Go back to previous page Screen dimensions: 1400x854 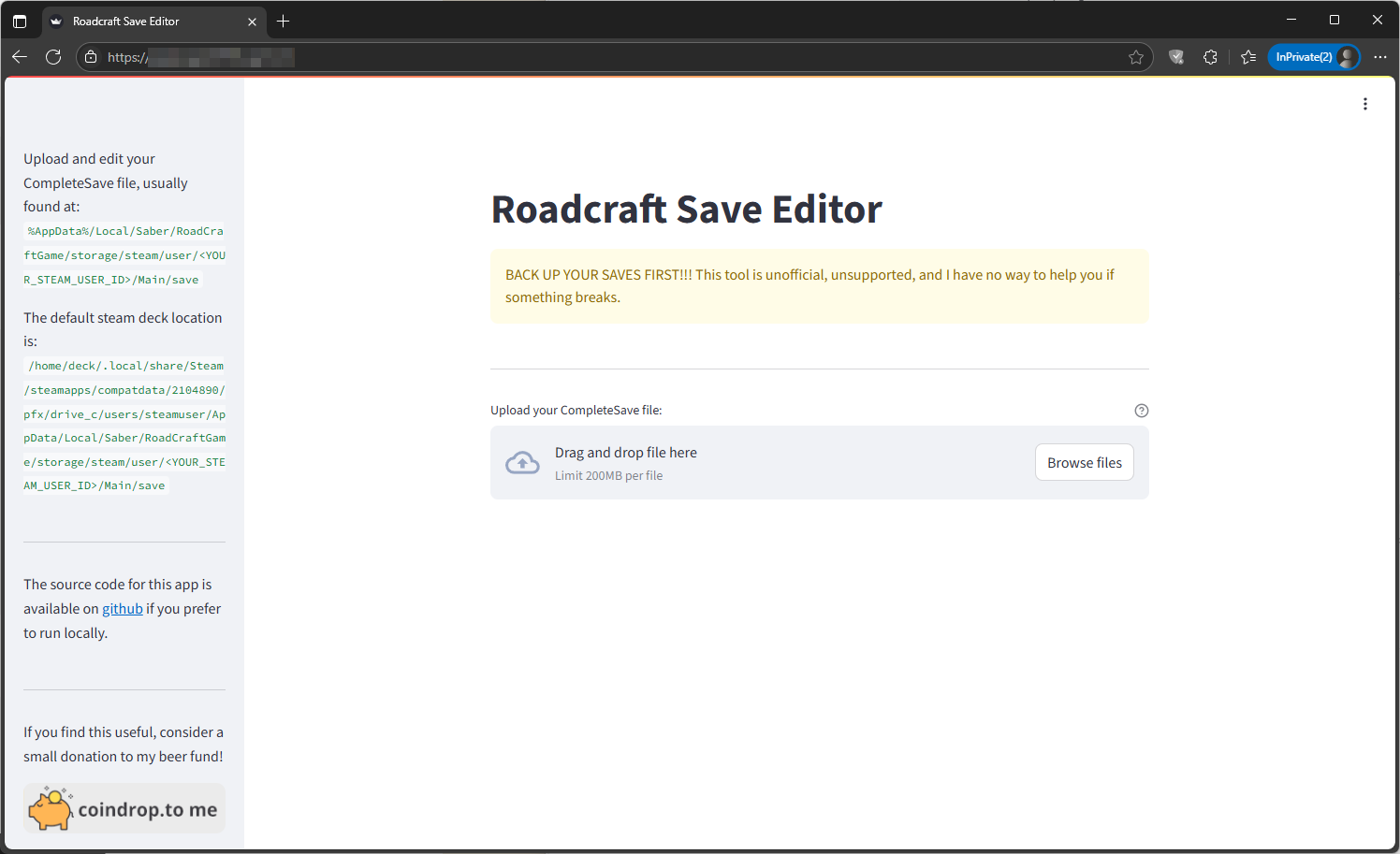point(20,57)
